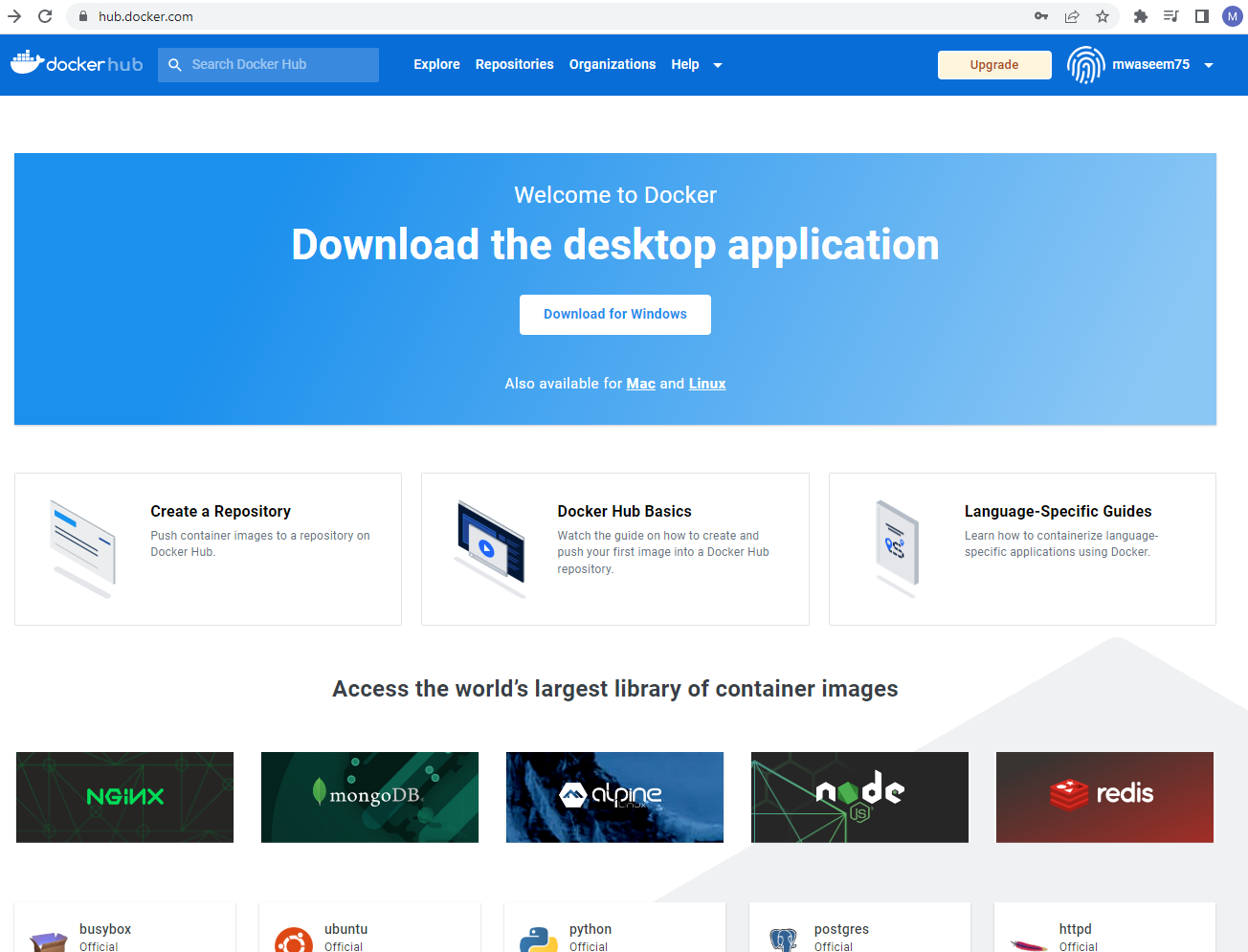This screenshot has height=952, width=1248.
Task: Open the Organizations nav item
Action: click(613, 64)
